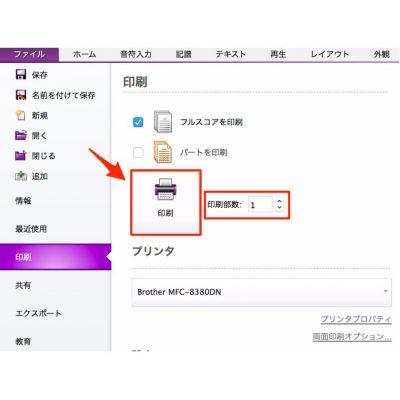
Task: Increase the 印刷部数 copies stepper
Action: point(279,201)
